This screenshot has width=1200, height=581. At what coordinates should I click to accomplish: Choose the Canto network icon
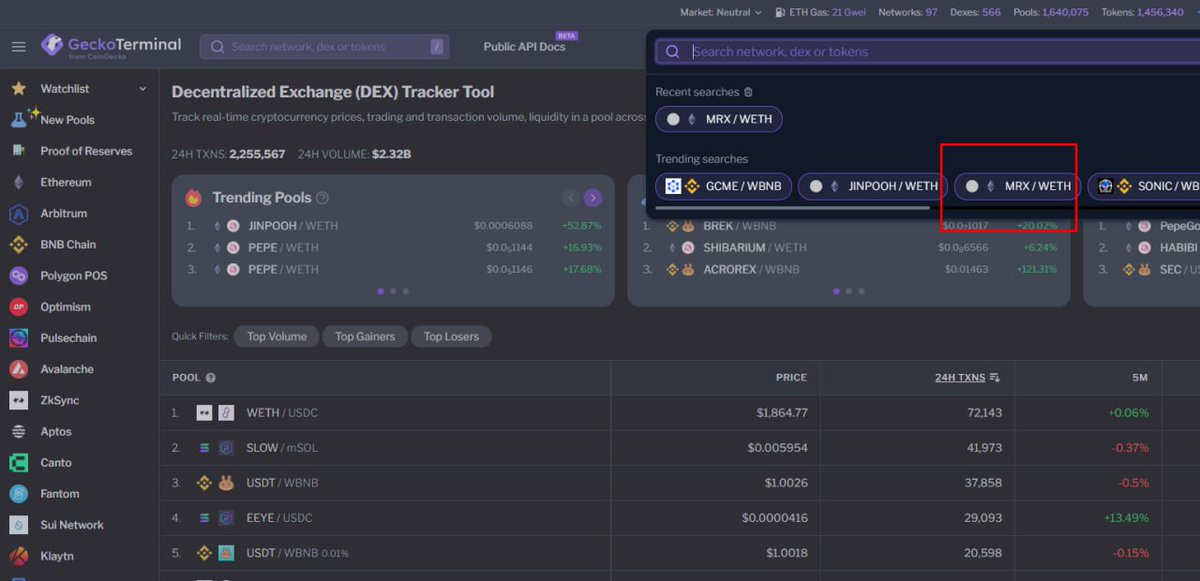point(18,462)
